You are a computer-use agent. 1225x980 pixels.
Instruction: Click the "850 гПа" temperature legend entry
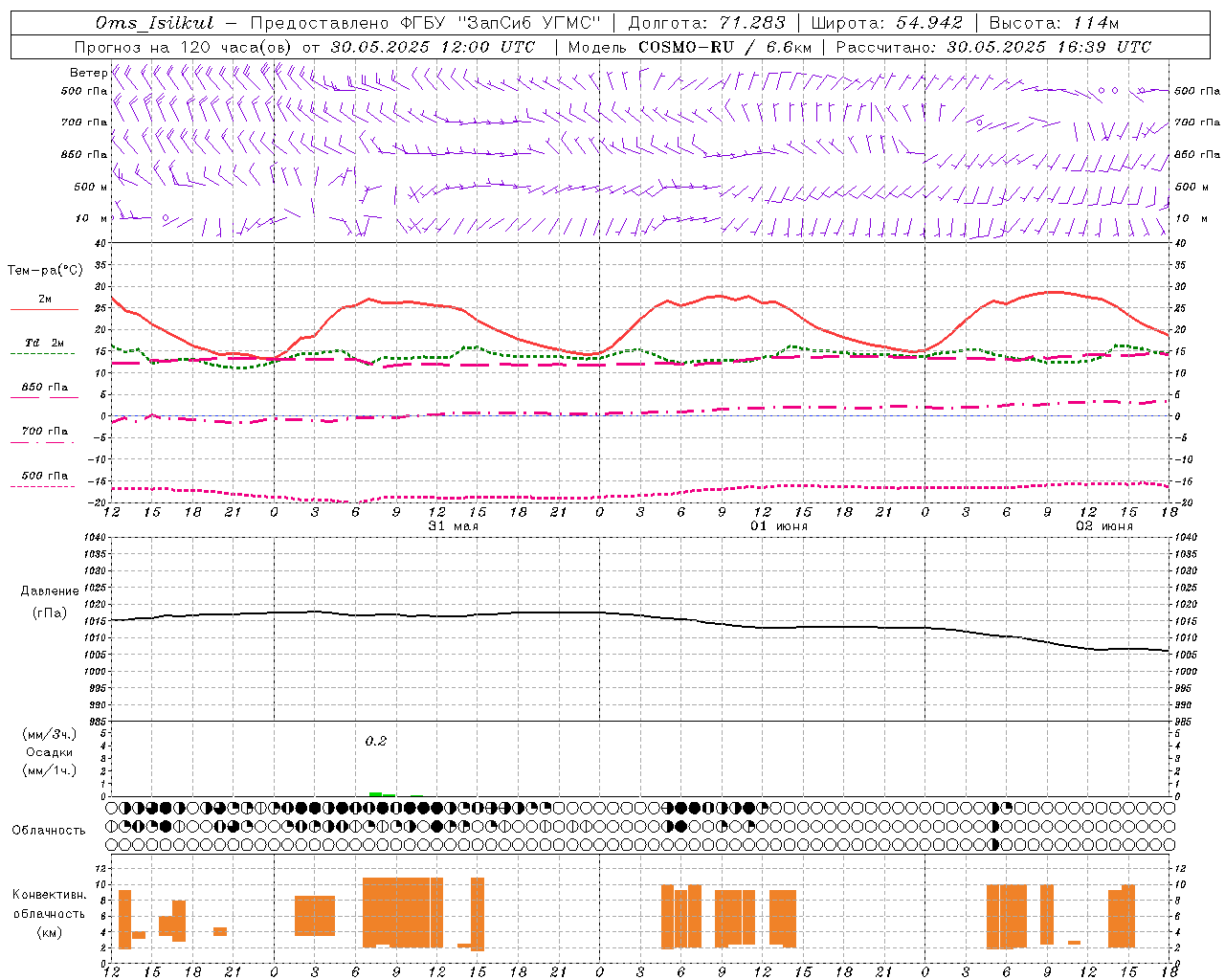45,388
